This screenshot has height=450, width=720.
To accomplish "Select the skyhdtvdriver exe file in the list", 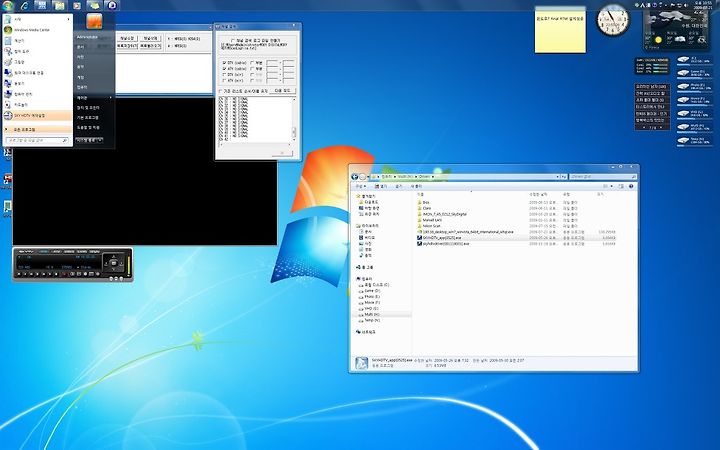I will click(443, 244).
